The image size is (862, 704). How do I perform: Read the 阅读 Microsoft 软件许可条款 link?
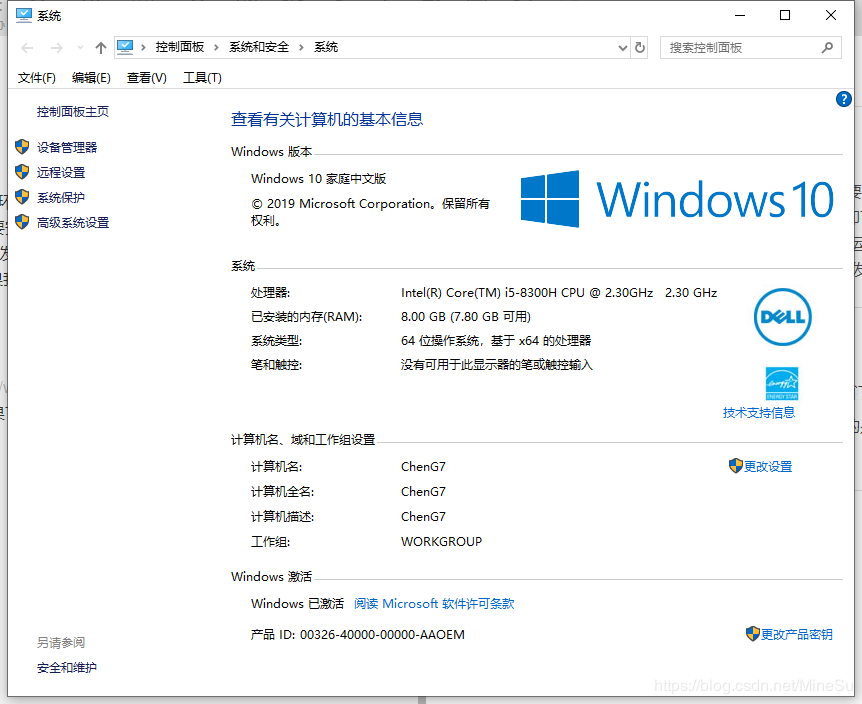coord(434,604)
